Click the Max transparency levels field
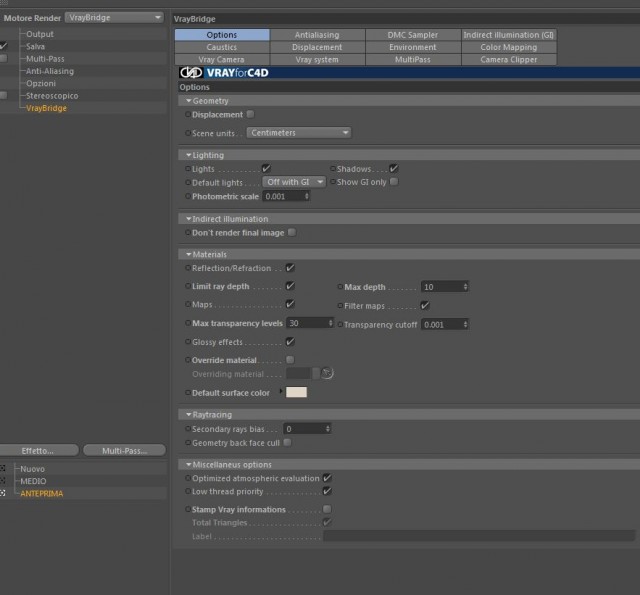This screenshot has width=640, height=595. click(x=310, y=323)
